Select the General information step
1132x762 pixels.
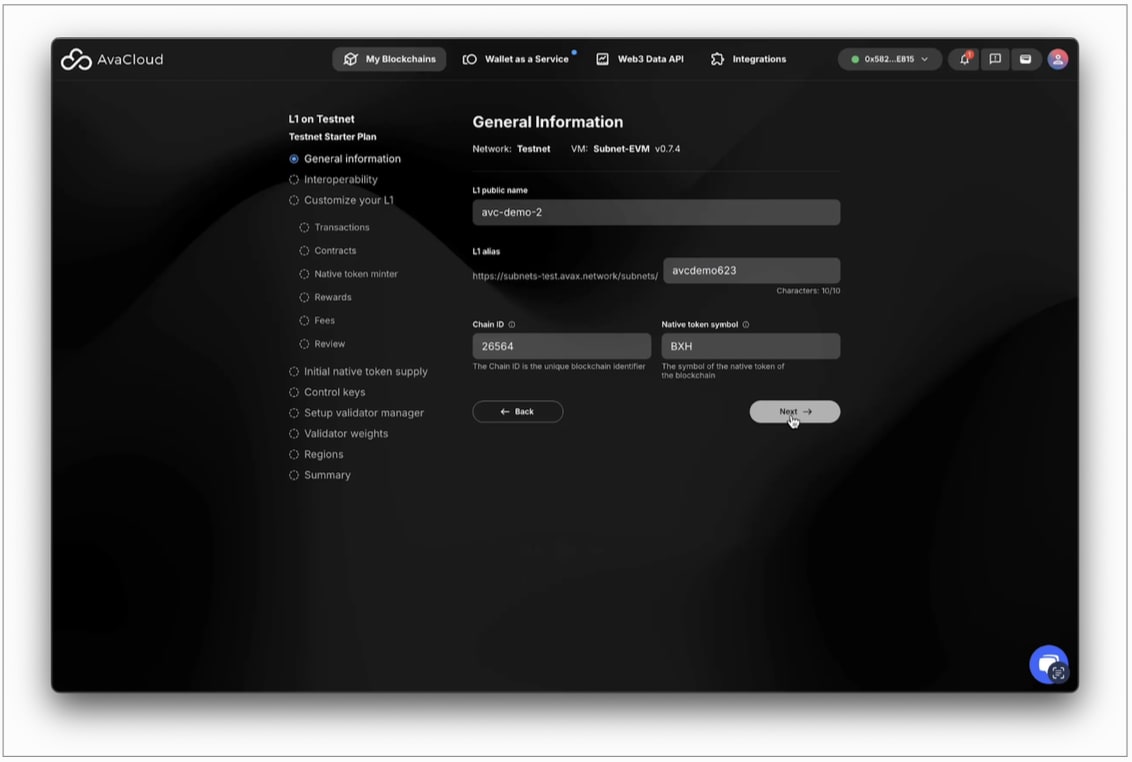[x=345, y=159]
